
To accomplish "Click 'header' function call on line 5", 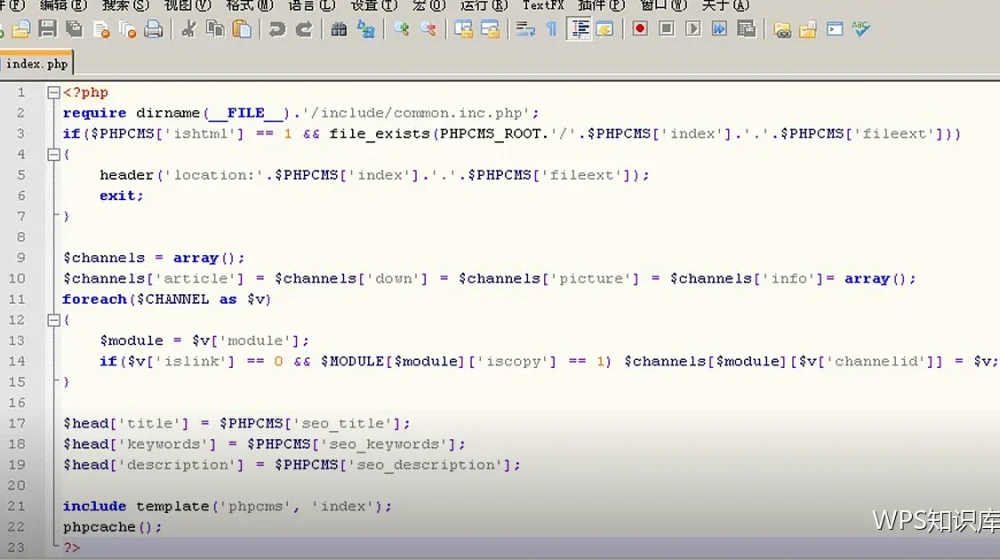I will point(126,175).
